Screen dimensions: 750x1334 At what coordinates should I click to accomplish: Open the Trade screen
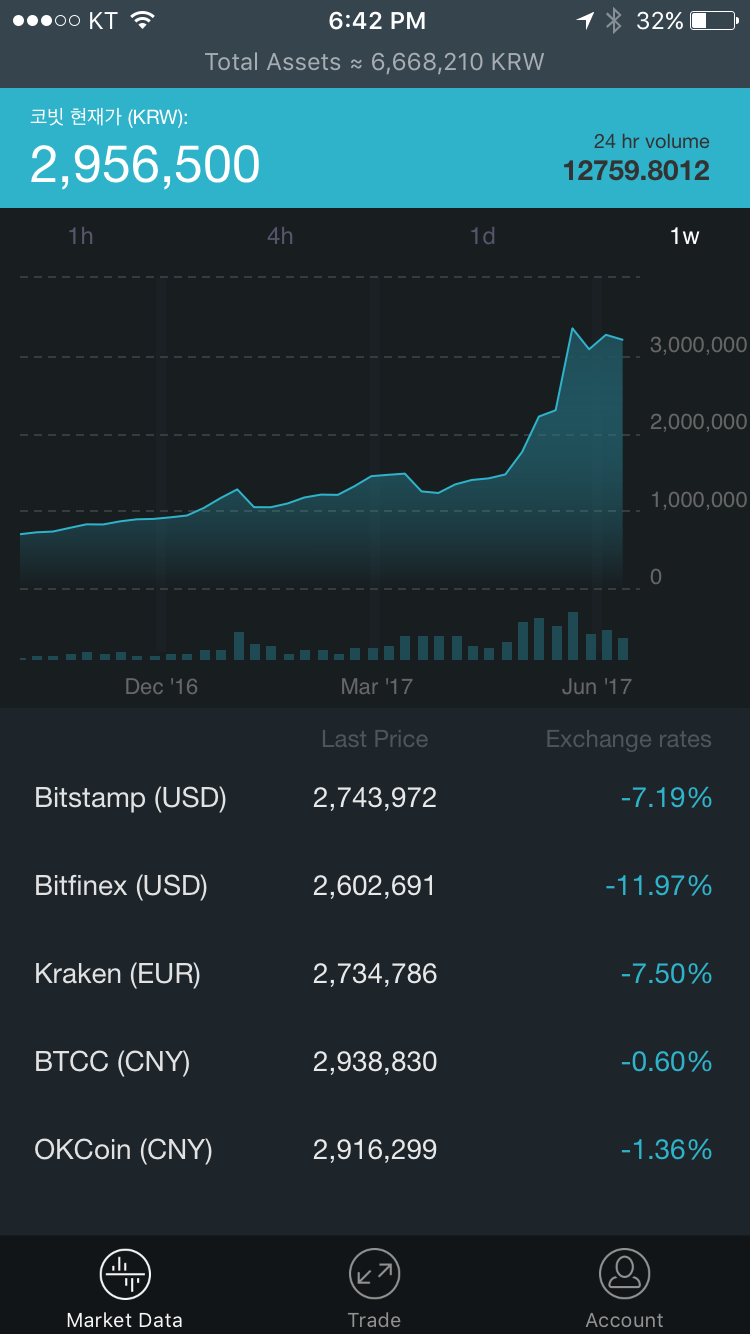coord(374,1287)
